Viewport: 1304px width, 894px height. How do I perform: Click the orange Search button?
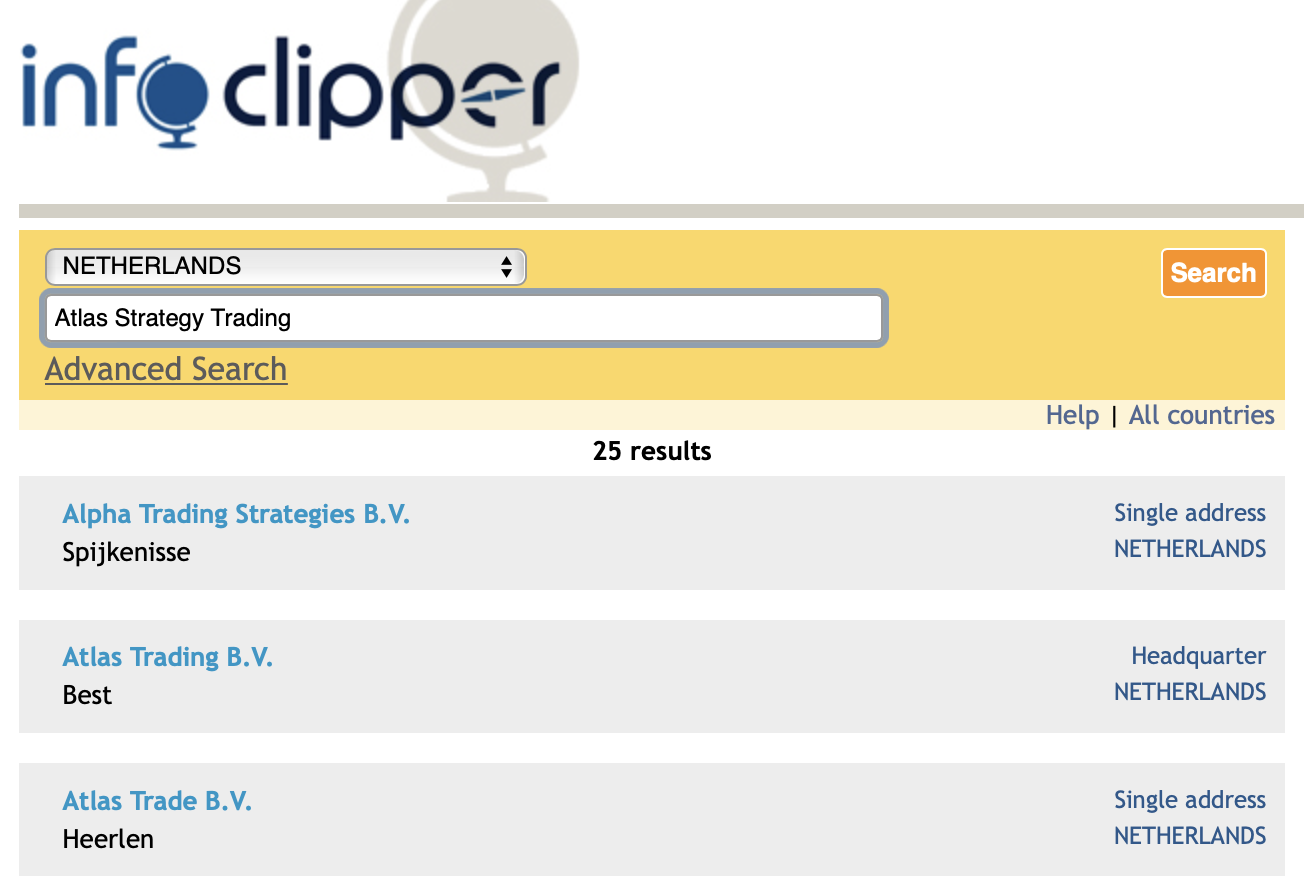coord(1213,273)
